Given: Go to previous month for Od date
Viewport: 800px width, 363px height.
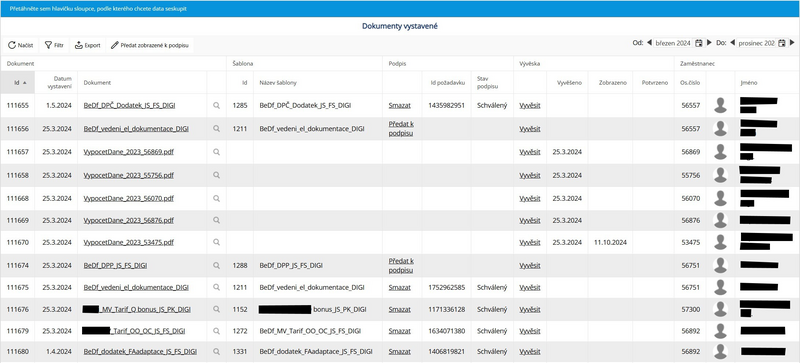Looking at the screenshot, I should 649,43.
